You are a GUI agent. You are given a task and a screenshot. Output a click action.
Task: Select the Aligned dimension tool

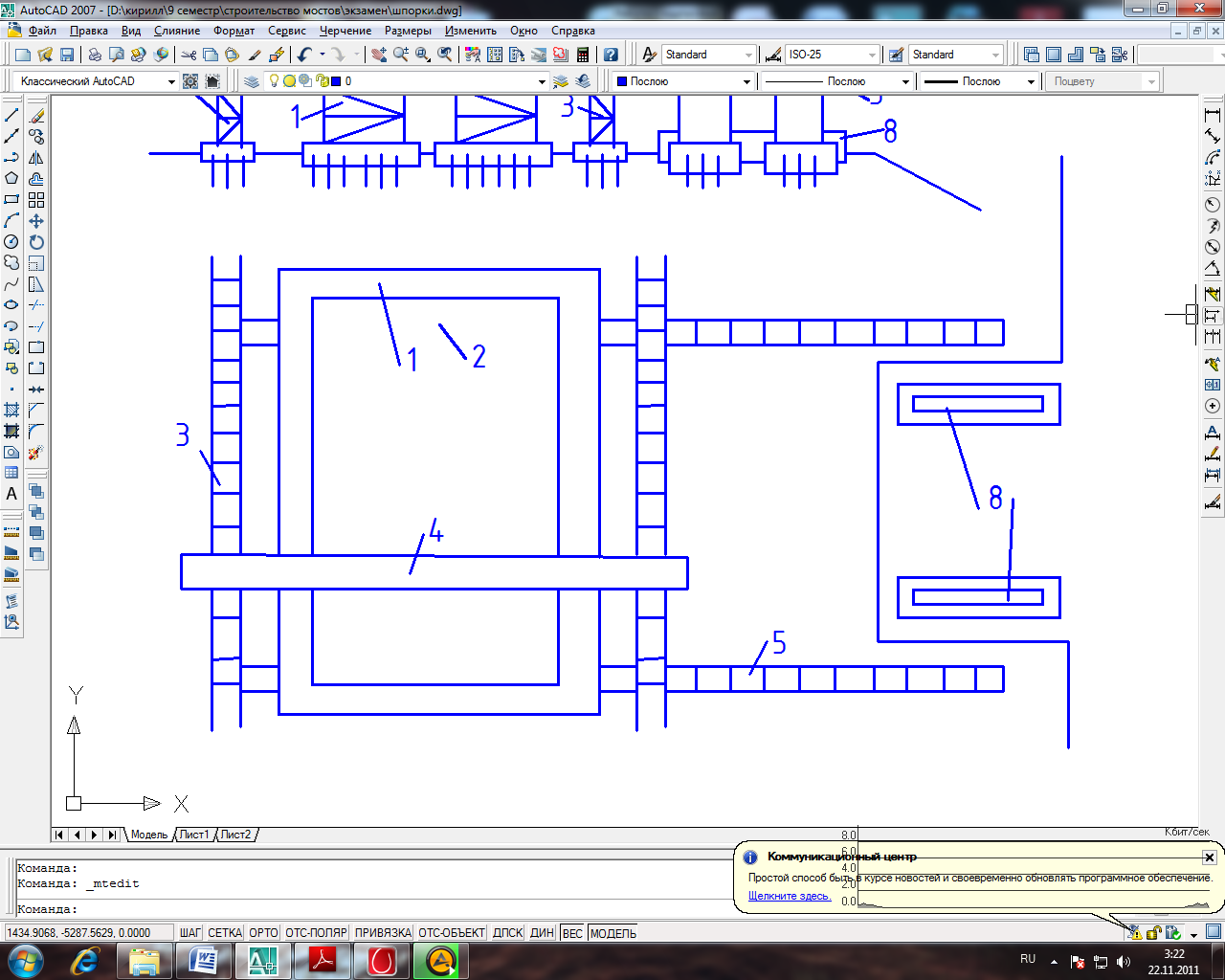1213,137
